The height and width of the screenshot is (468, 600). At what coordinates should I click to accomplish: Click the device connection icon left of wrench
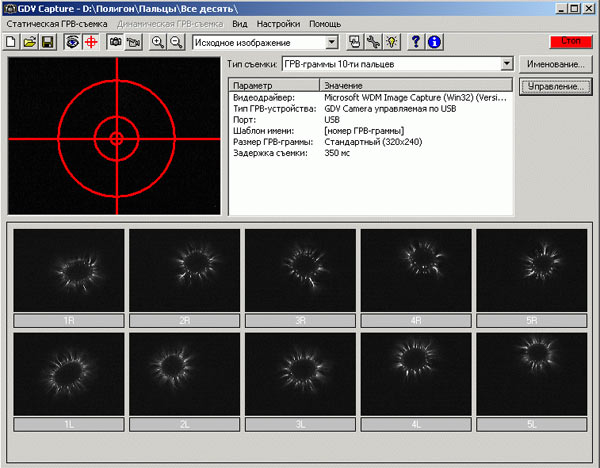pyautogui.click(x=355, y=42)
